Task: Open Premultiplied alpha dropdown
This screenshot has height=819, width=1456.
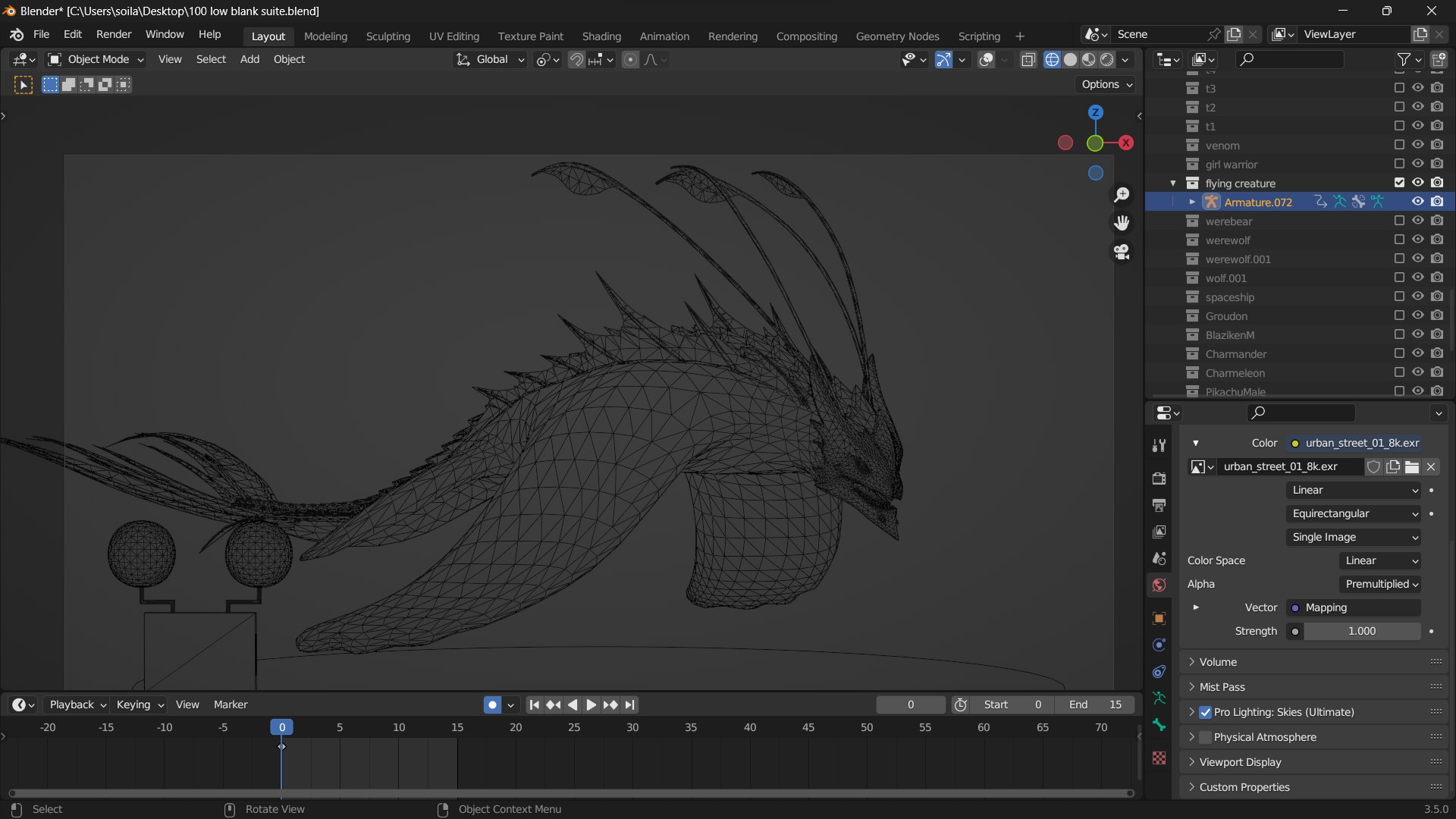Action: coord(1380,585)
